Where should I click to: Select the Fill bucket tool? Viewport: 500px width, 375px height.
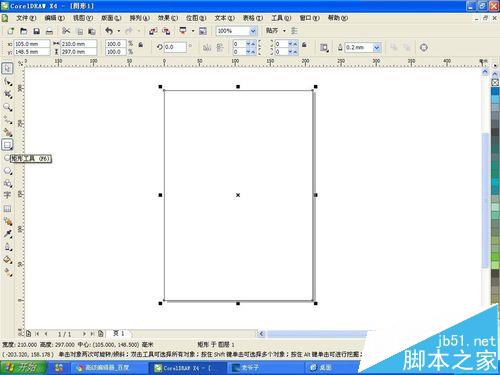click(8, 260)
